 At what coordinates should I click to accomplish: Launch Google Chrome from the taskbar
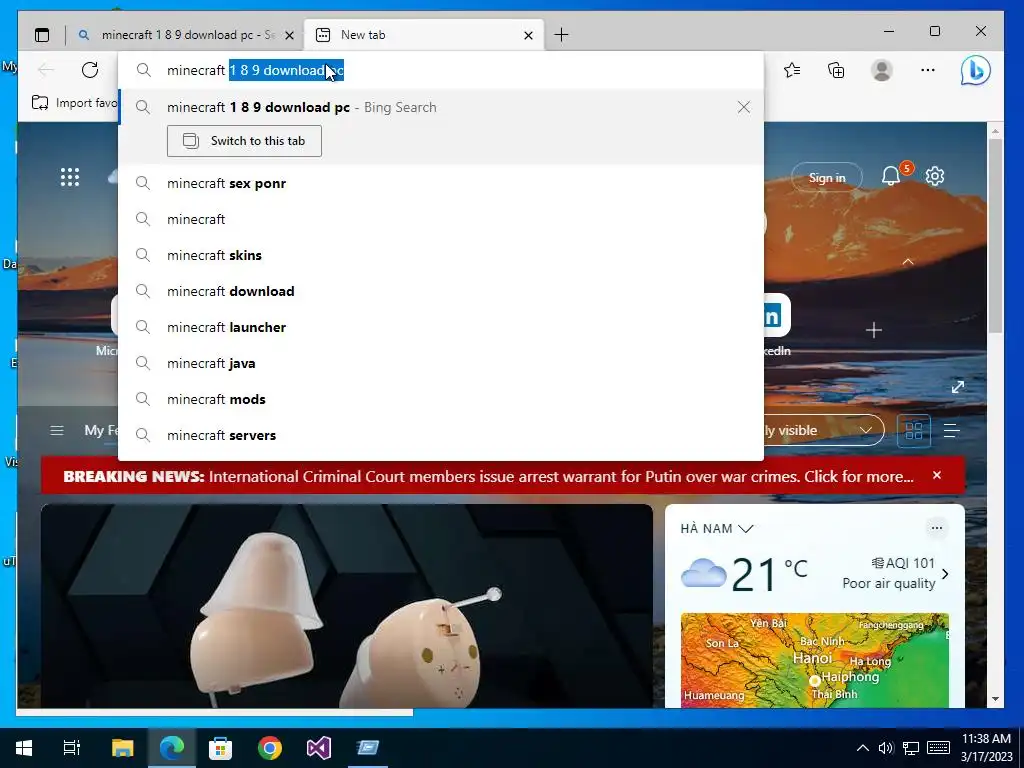click(270, 747)
